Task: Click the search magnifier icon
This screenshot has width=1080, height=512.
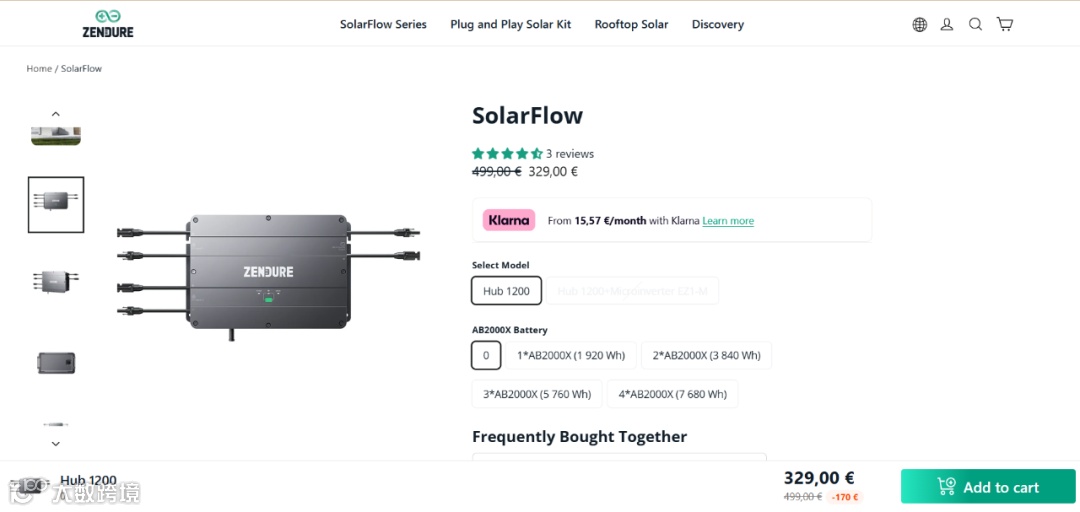Action: tap(975, 25)
